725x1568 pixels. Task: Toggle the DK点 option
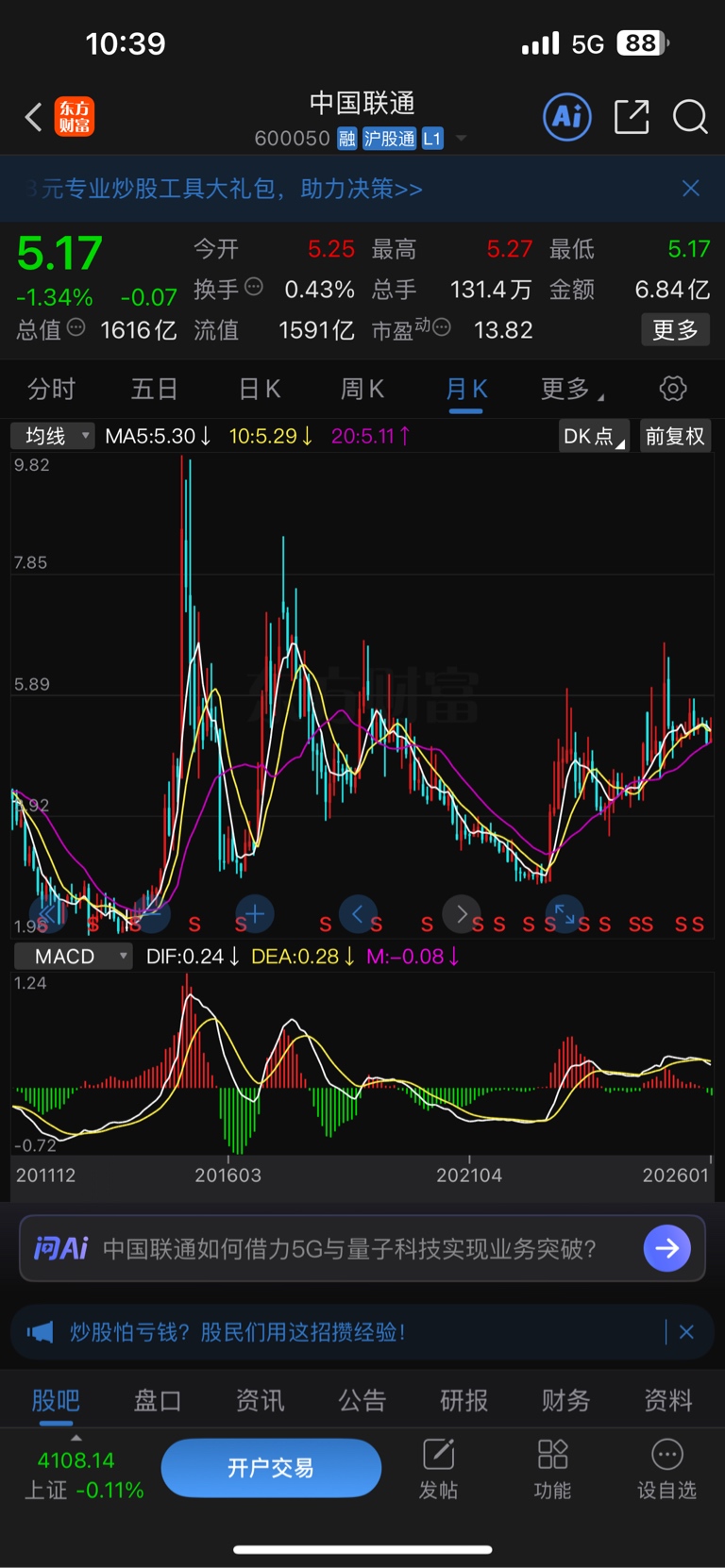593,436
